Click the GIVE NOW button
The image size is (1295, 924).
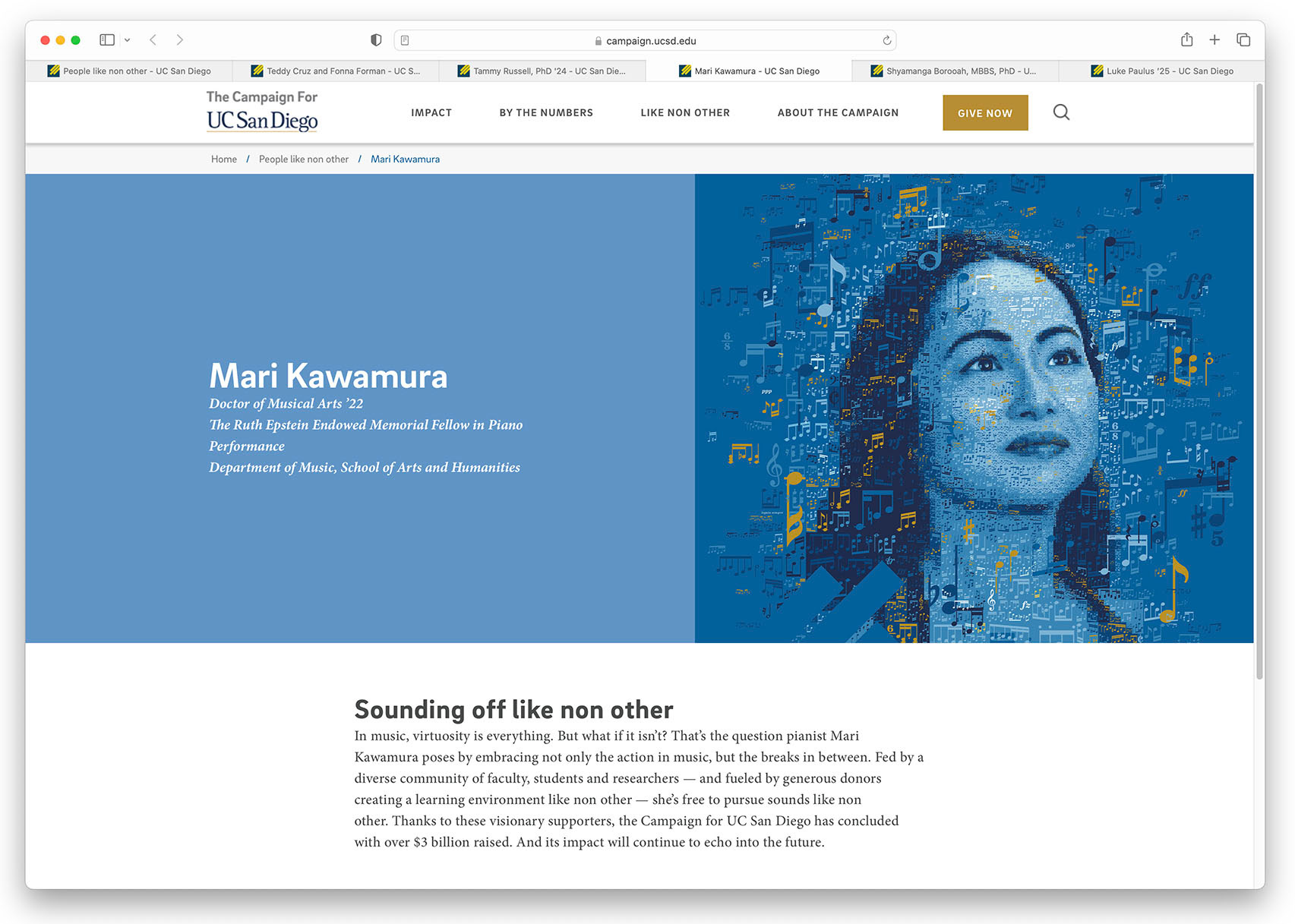click(985, 112)
